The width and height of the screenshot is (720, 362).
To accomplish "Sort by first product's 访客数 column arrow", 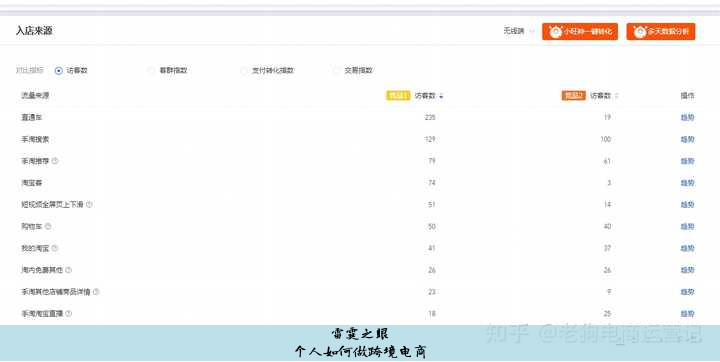I will 441,96.
